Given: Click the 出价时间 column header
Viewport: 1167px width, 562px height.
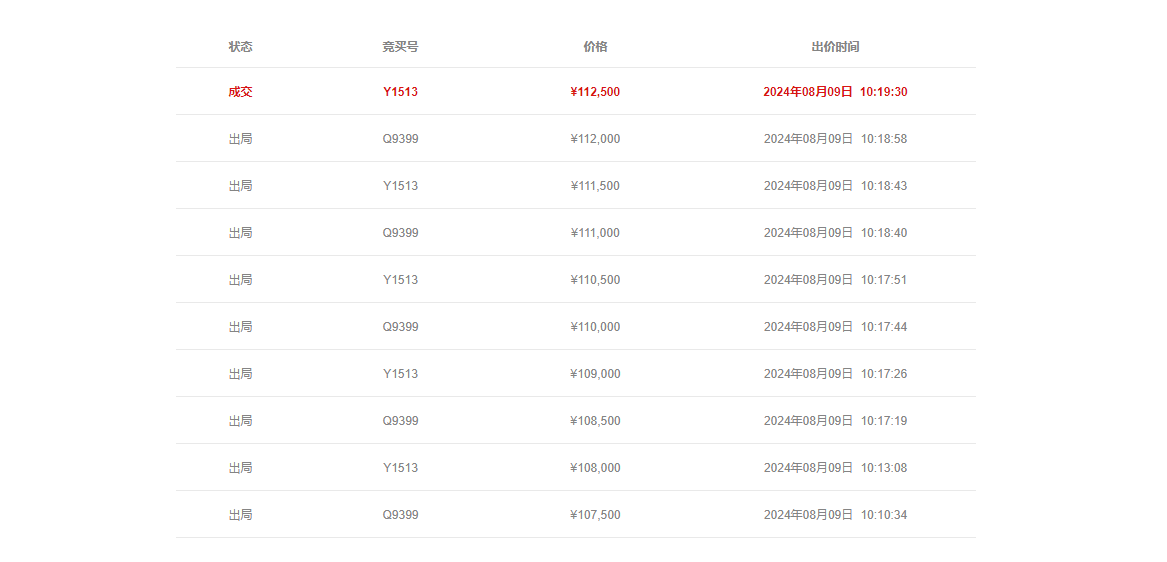Looking at the screenshot, I should point(835,46).
